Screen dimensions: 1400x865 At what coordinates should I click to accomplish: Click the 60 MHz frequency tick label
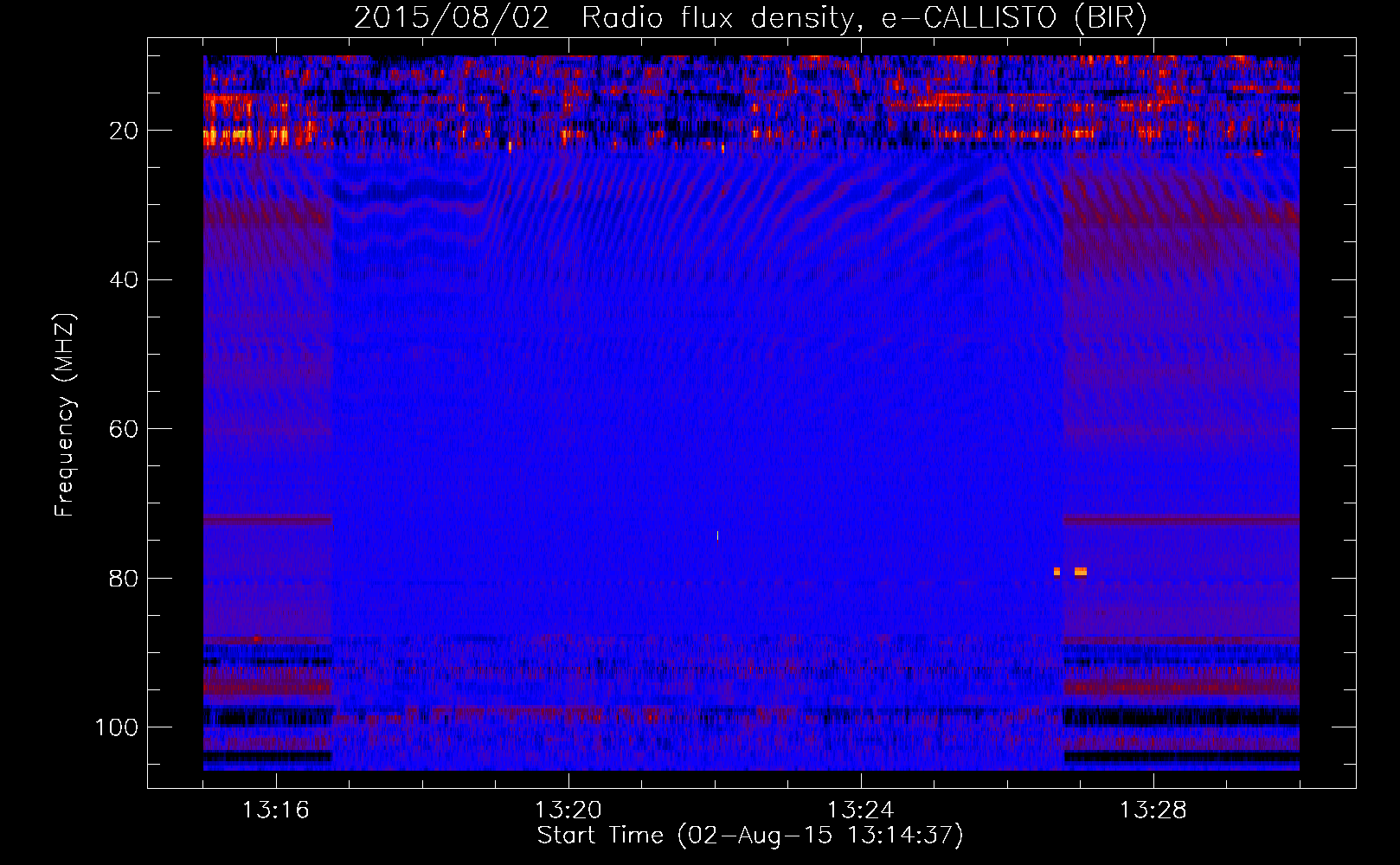point(125,429)
